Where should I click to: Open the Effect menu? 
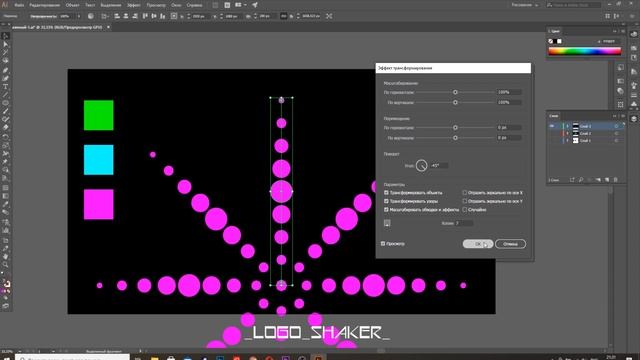133,5
